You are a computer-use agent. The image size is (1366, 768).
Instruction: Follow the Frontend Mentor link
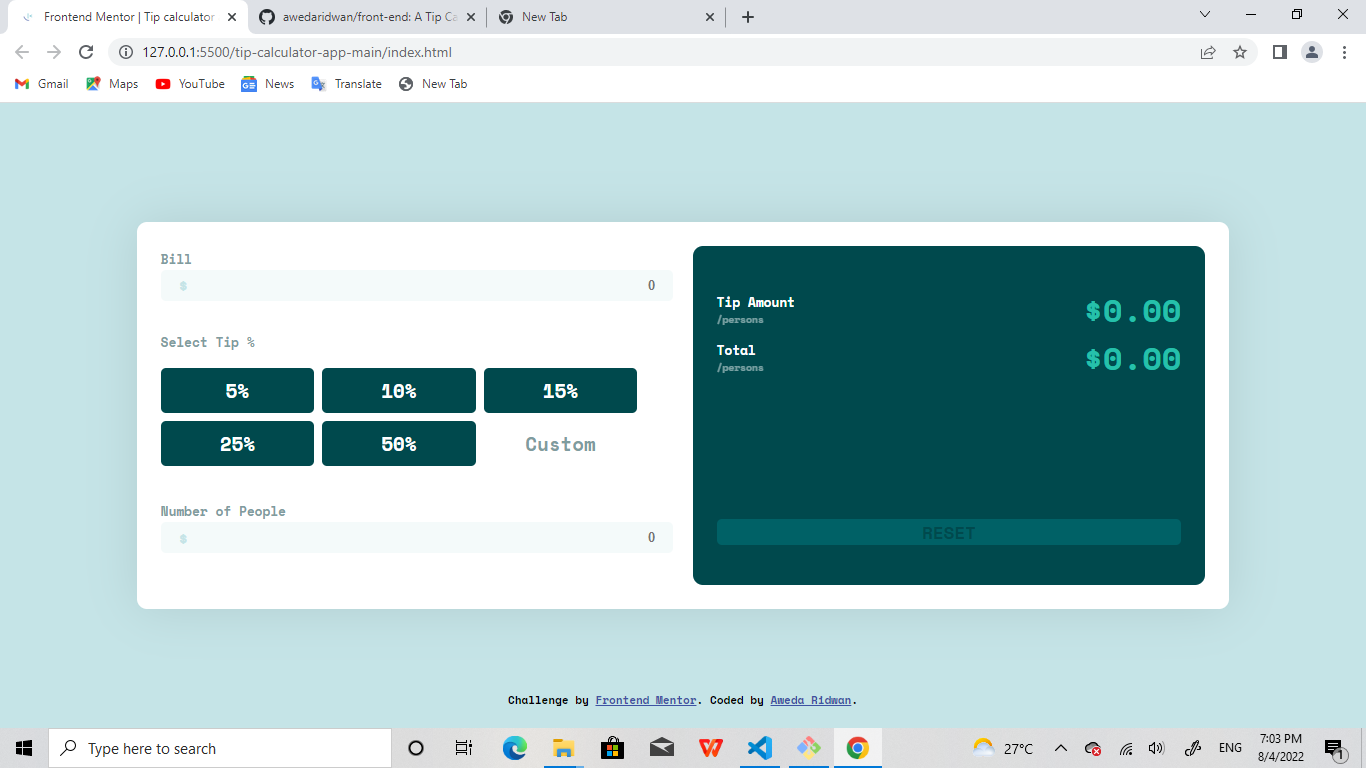pos(646,700)
